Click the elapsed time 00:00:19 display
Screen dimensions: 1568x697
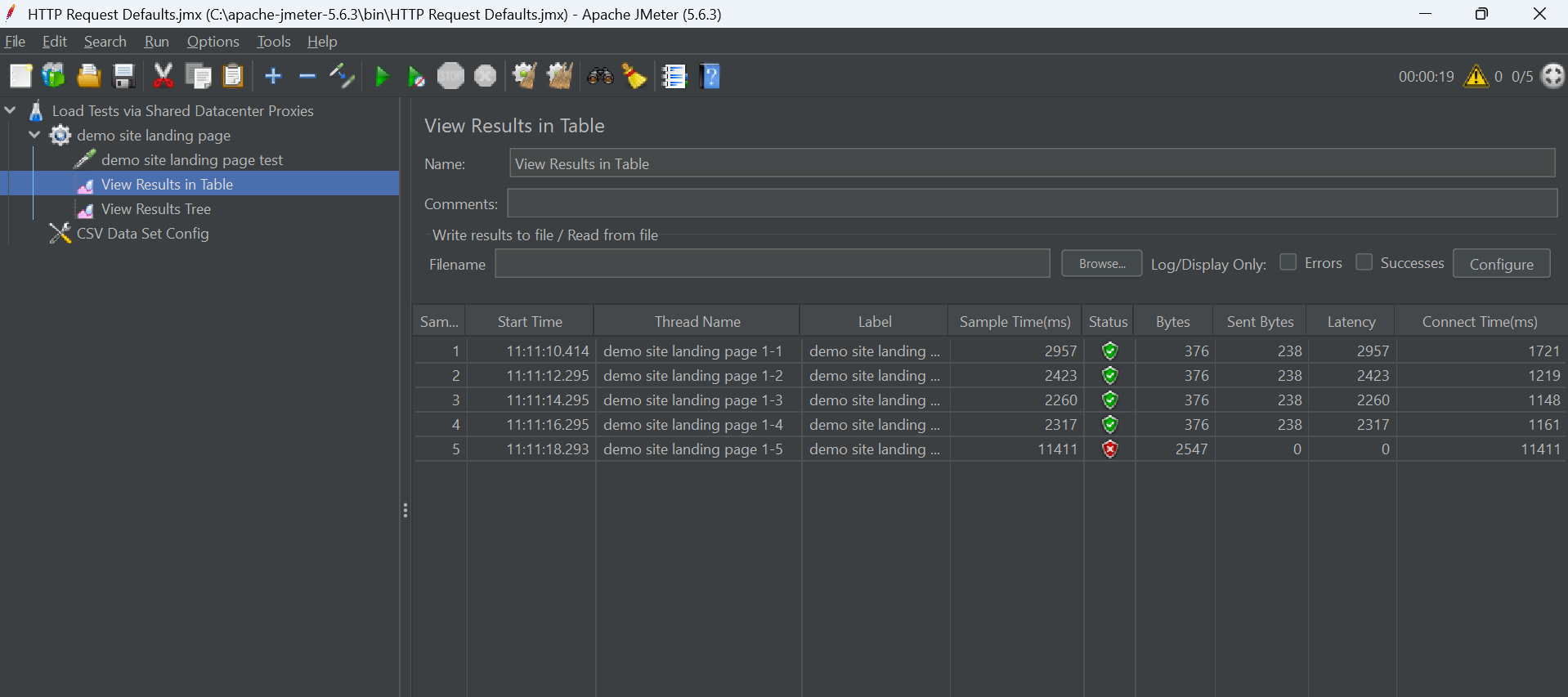click(x=1426, y=77)
